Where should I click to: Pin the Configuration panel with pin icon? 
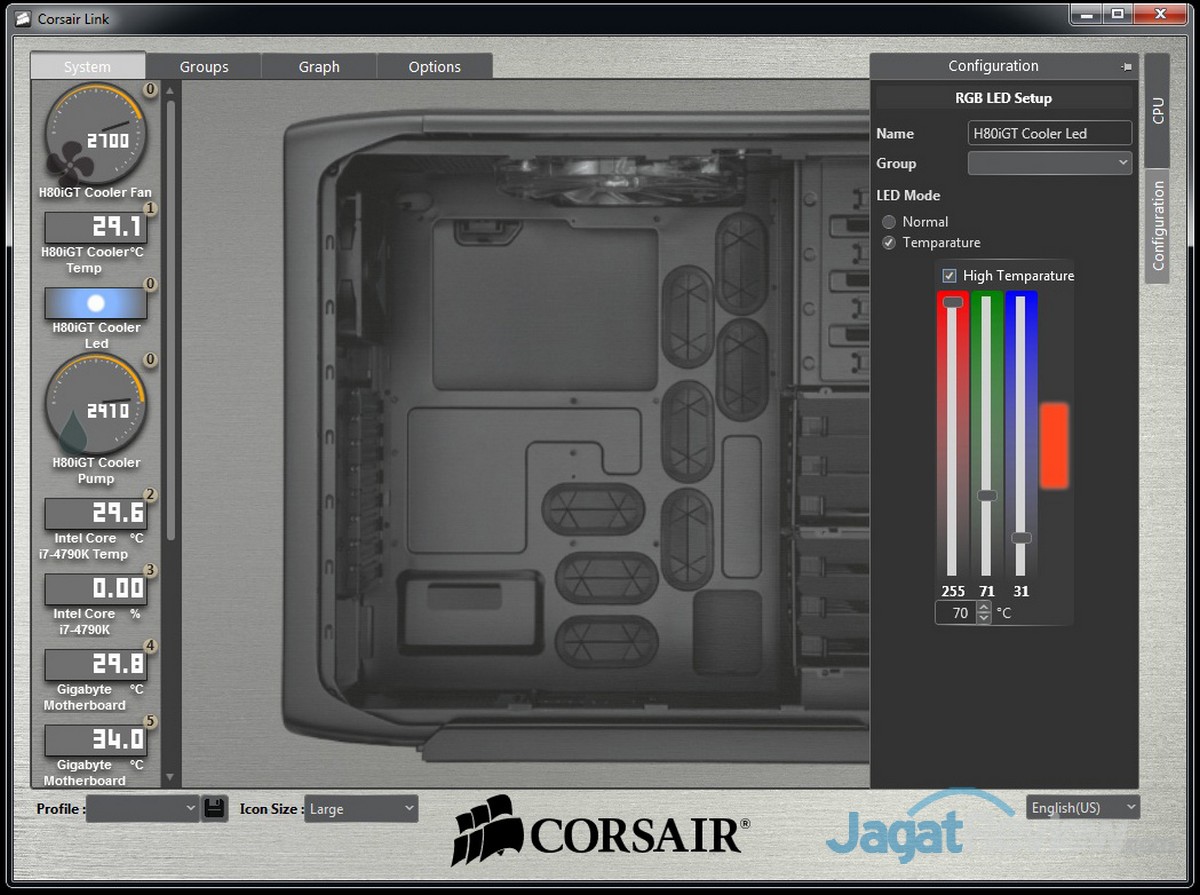[1127, 67]
